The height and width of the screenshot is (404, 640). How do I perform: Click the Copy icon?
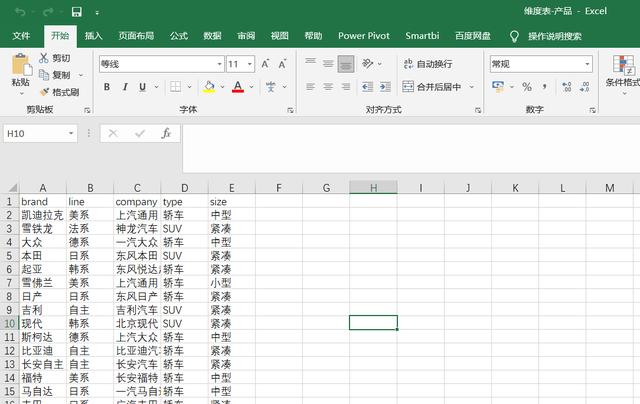tap(44, 75)
